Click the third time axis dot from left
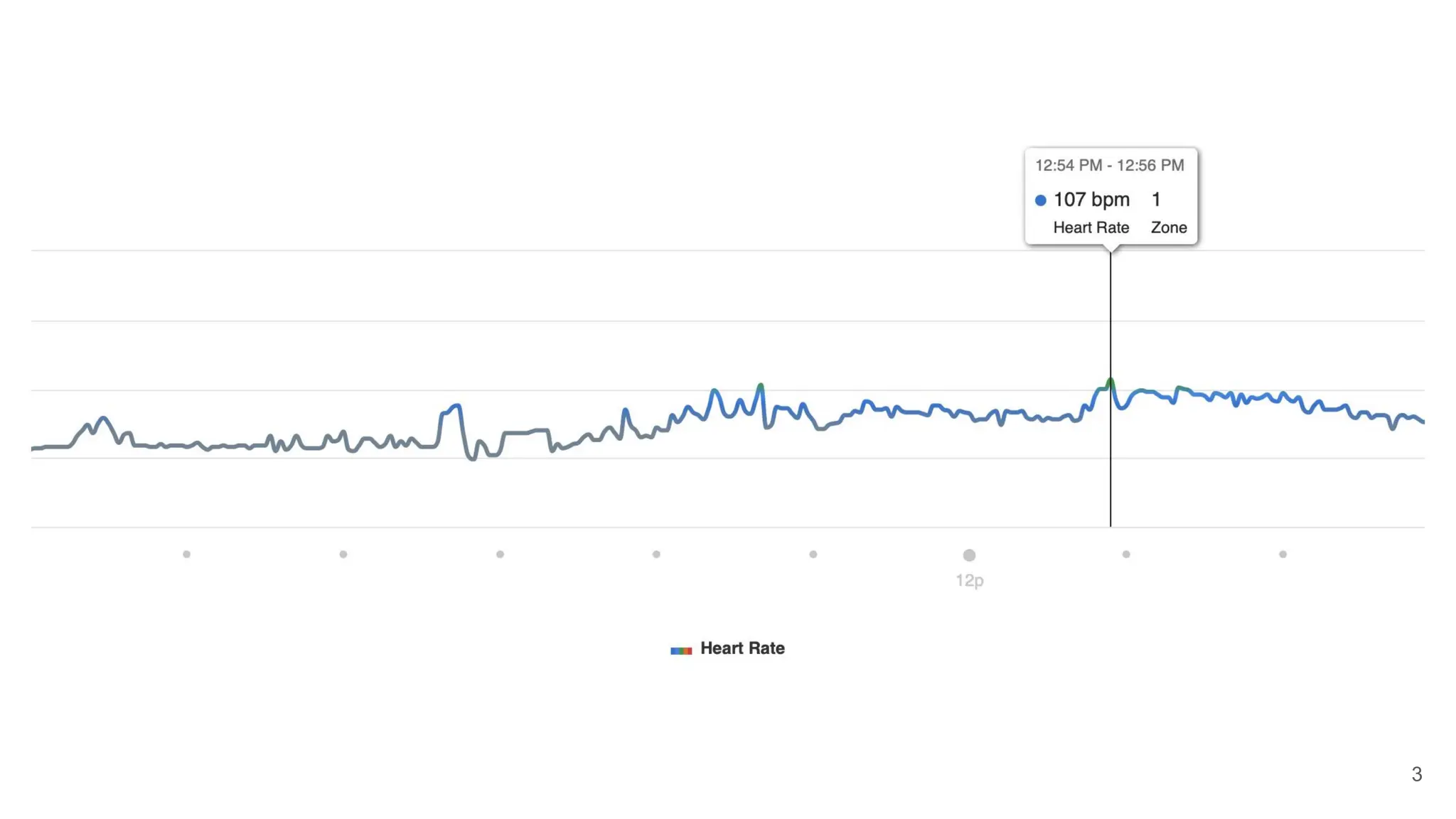 (x=500, y=555)
